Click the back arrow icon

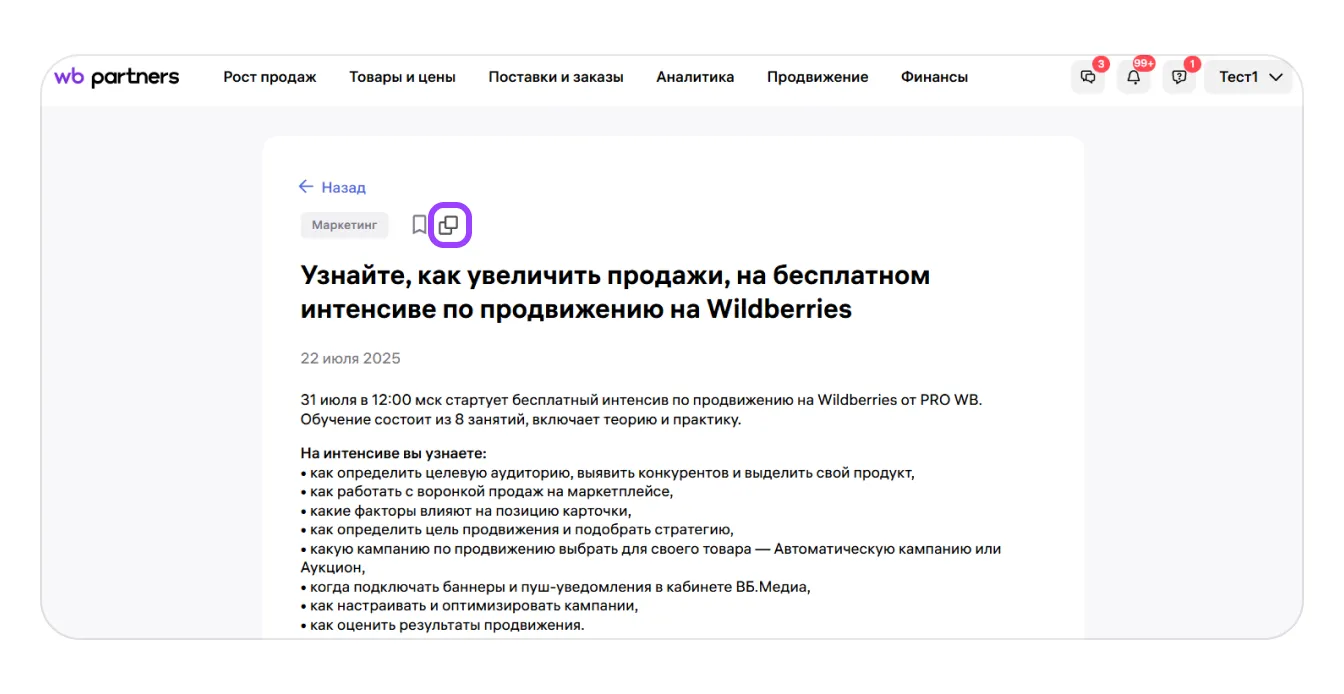click(307, 187)
